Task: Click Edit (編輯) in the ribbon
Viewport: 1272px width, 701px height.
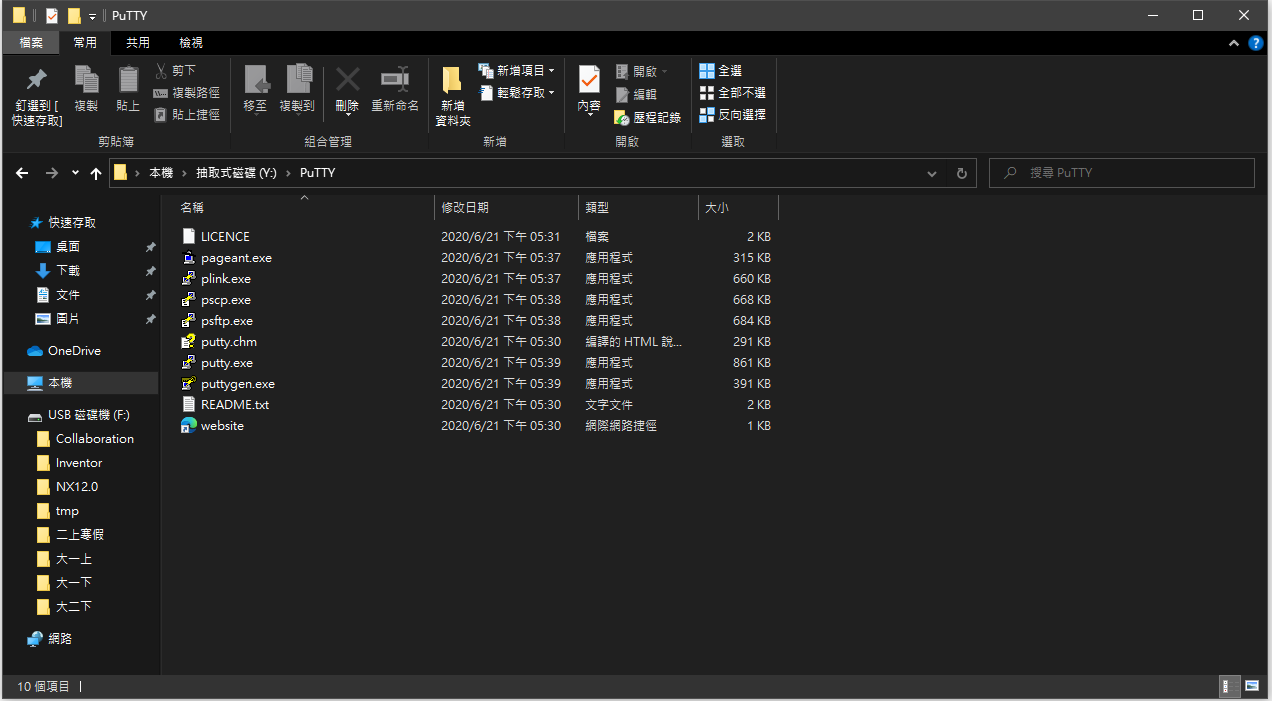Action: point(636,94)
